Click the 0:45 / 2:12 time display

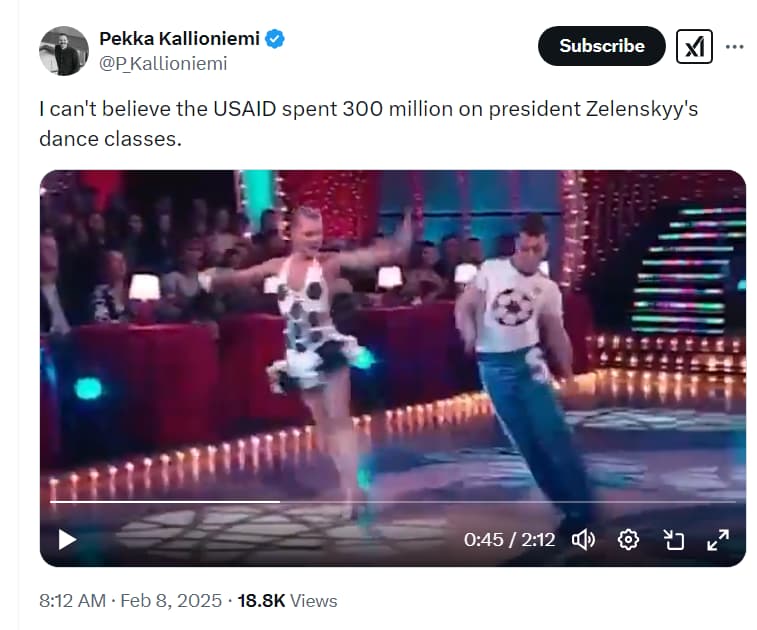(x=509, y=540)
